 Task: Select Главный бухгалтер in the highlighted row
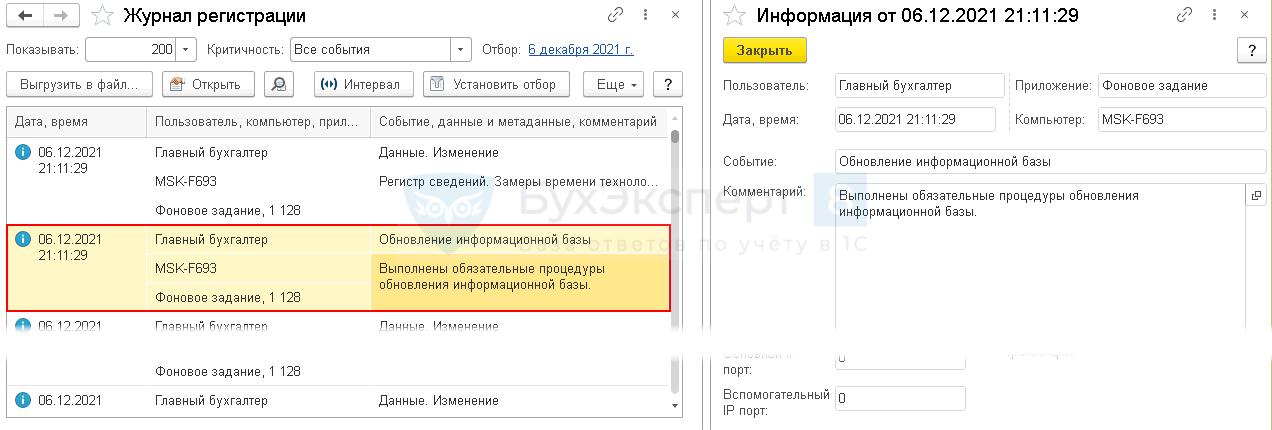coord(258,239)
